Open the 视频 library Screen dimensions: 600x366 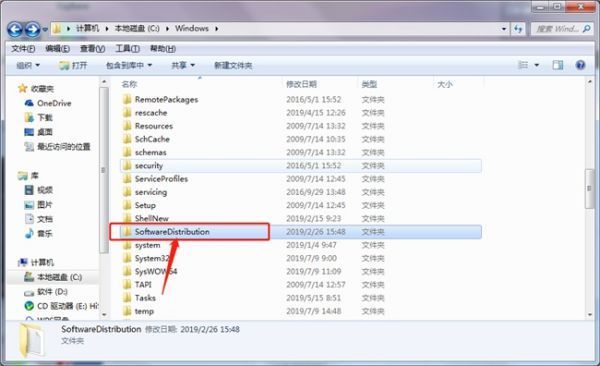click(38, 190)
